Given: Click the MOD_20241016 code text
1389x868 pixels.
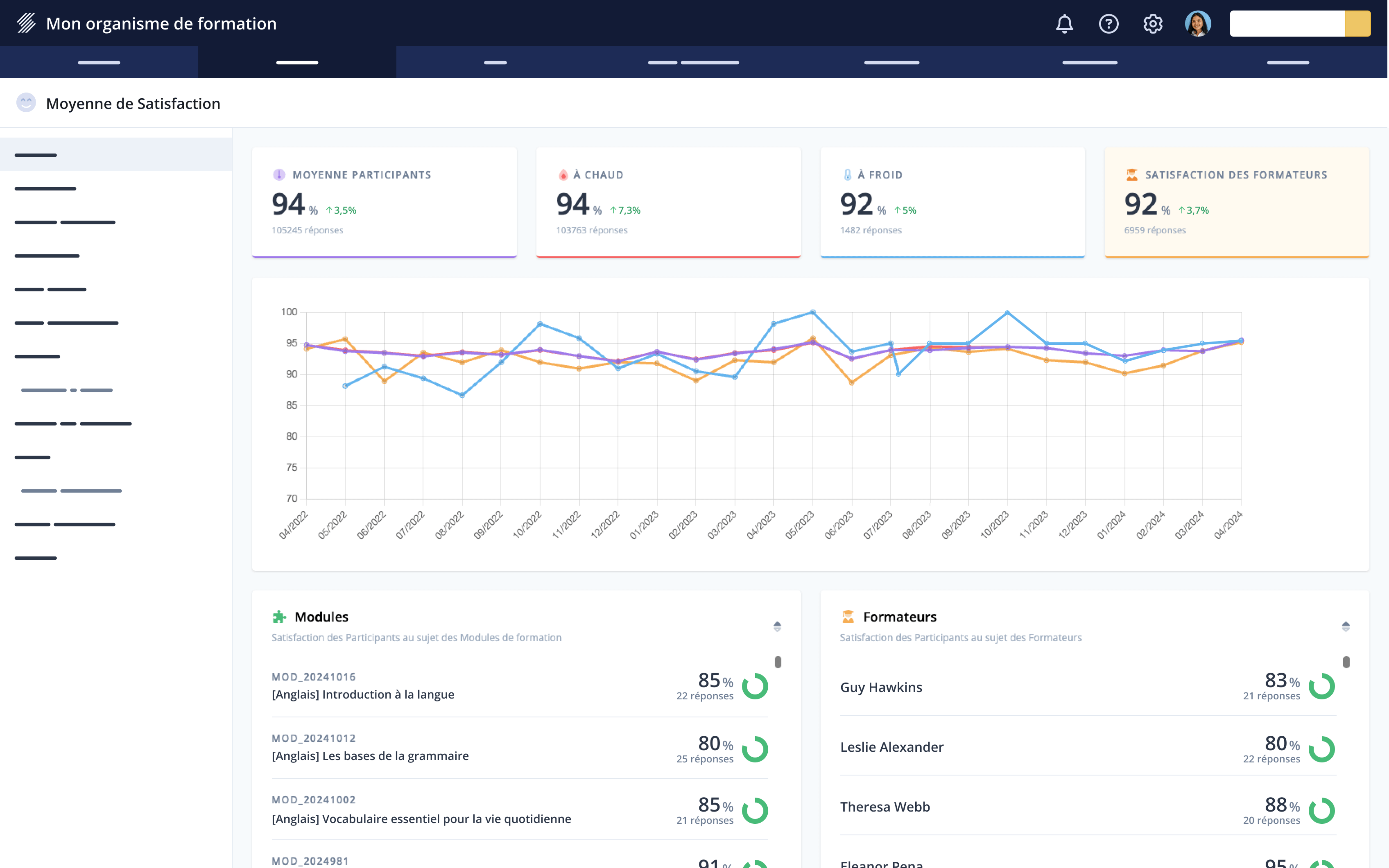Looking at the screenshot, I should click(x=313, y=677).
